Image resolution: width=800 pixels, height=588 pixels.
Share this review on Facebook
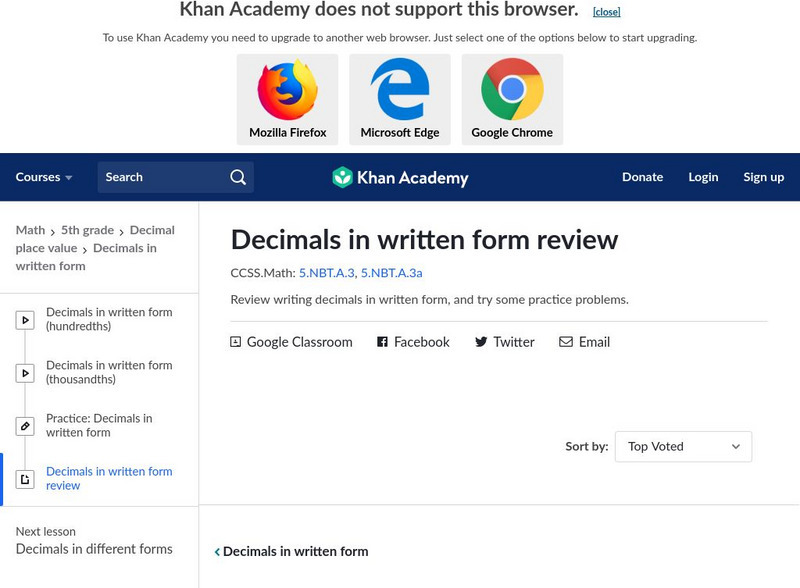tap(413, 342)
